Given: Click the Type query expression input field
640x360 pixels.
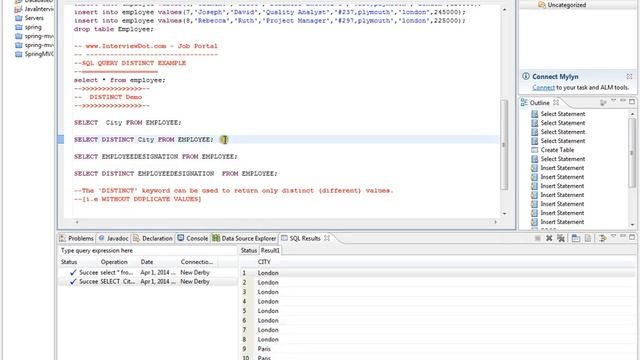Looking at the screenshot, I should (147, 251).
